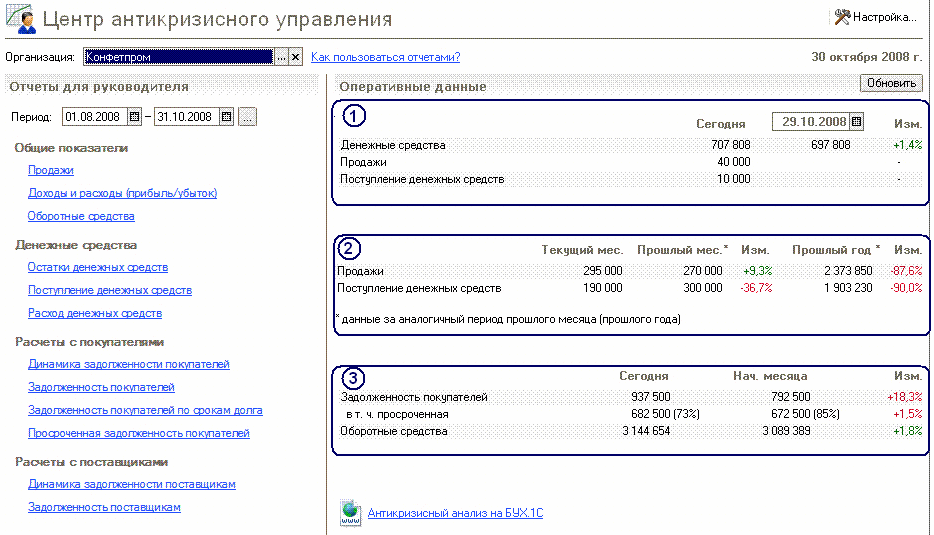934x535 pixels.
Task: Open Расход денежных средств report
Action: (95, 313)
